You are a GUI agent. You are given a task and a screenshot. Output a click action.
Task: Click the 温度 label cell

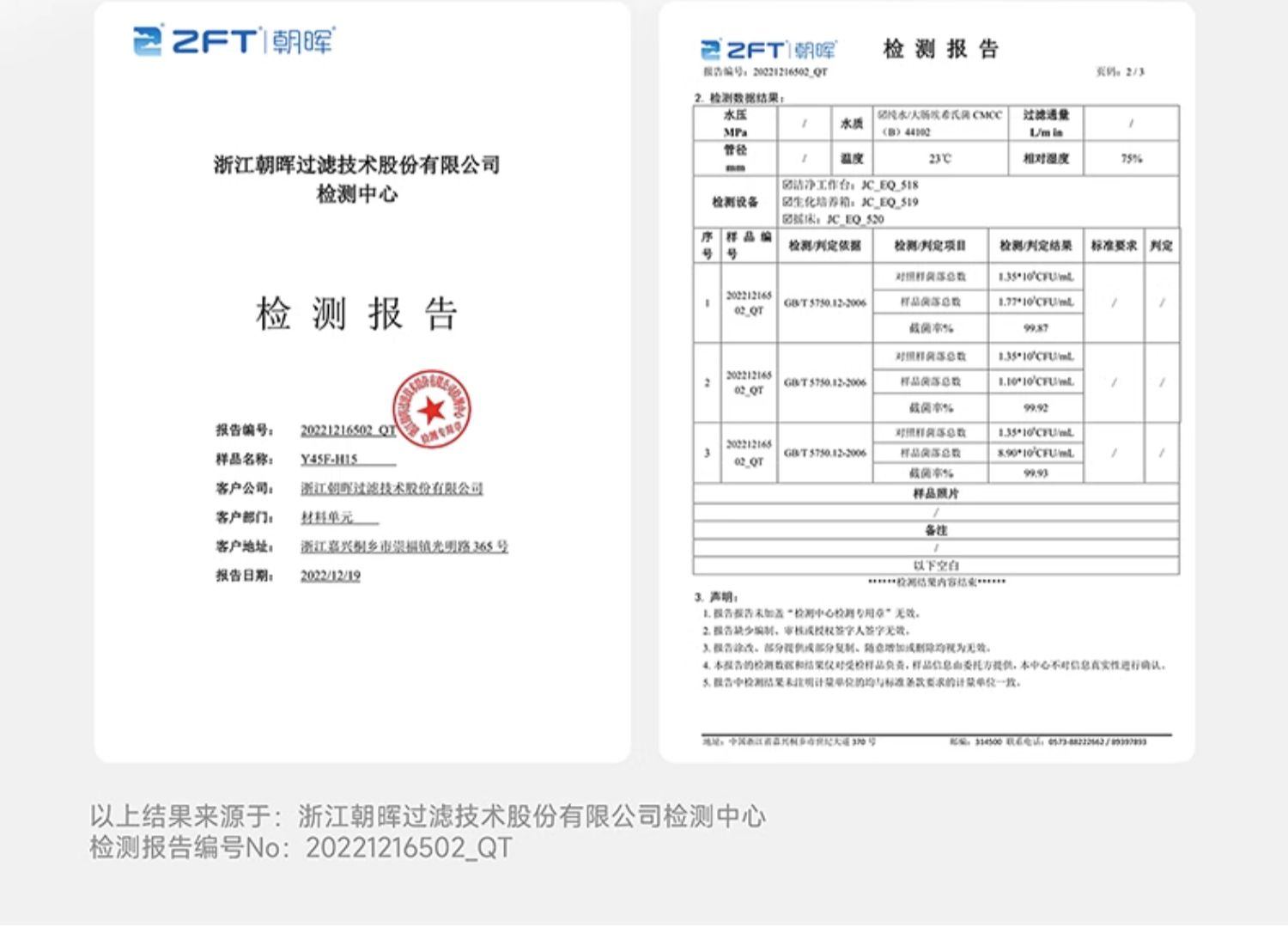point(852,158)
